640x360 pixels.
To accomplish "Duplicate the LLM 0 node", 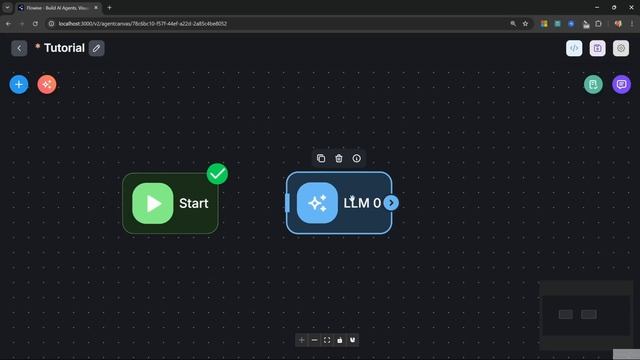I will pos(321,158).
